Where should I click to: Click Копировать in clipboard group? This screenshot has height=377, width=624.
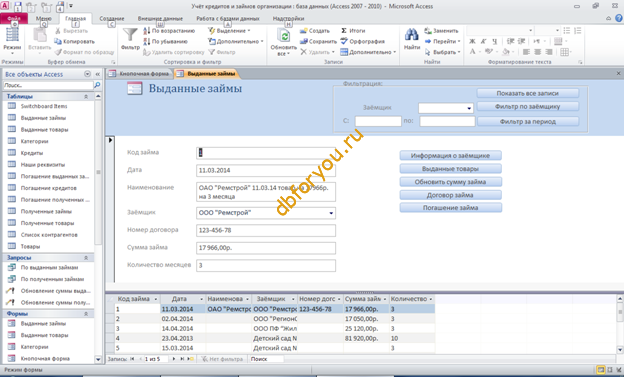coord(74,41)
